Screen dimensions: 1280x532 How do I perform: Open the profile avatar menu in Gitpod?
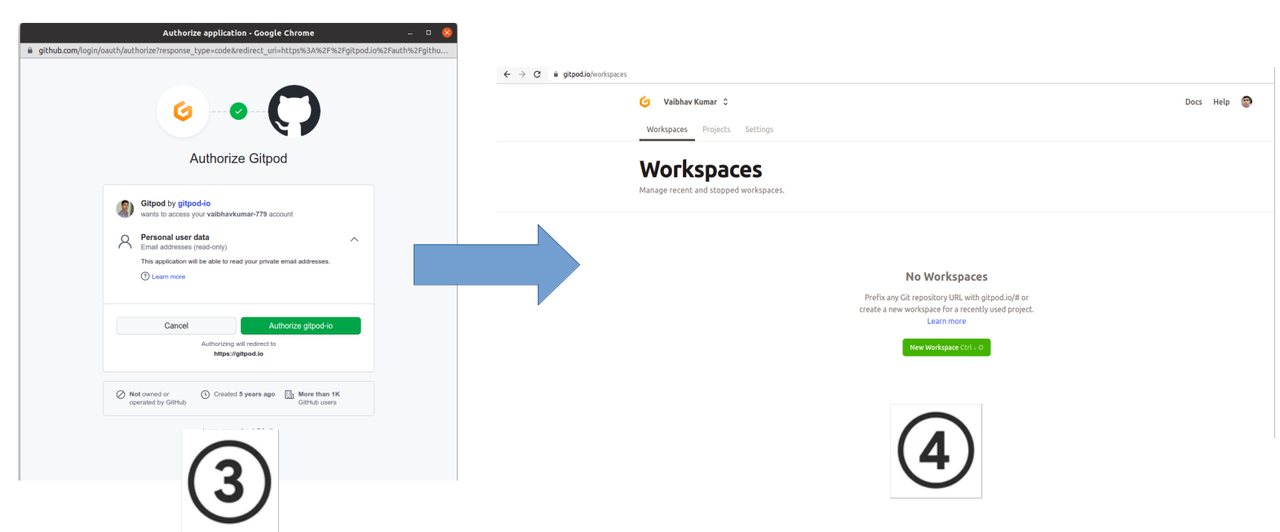point(1247,102)
